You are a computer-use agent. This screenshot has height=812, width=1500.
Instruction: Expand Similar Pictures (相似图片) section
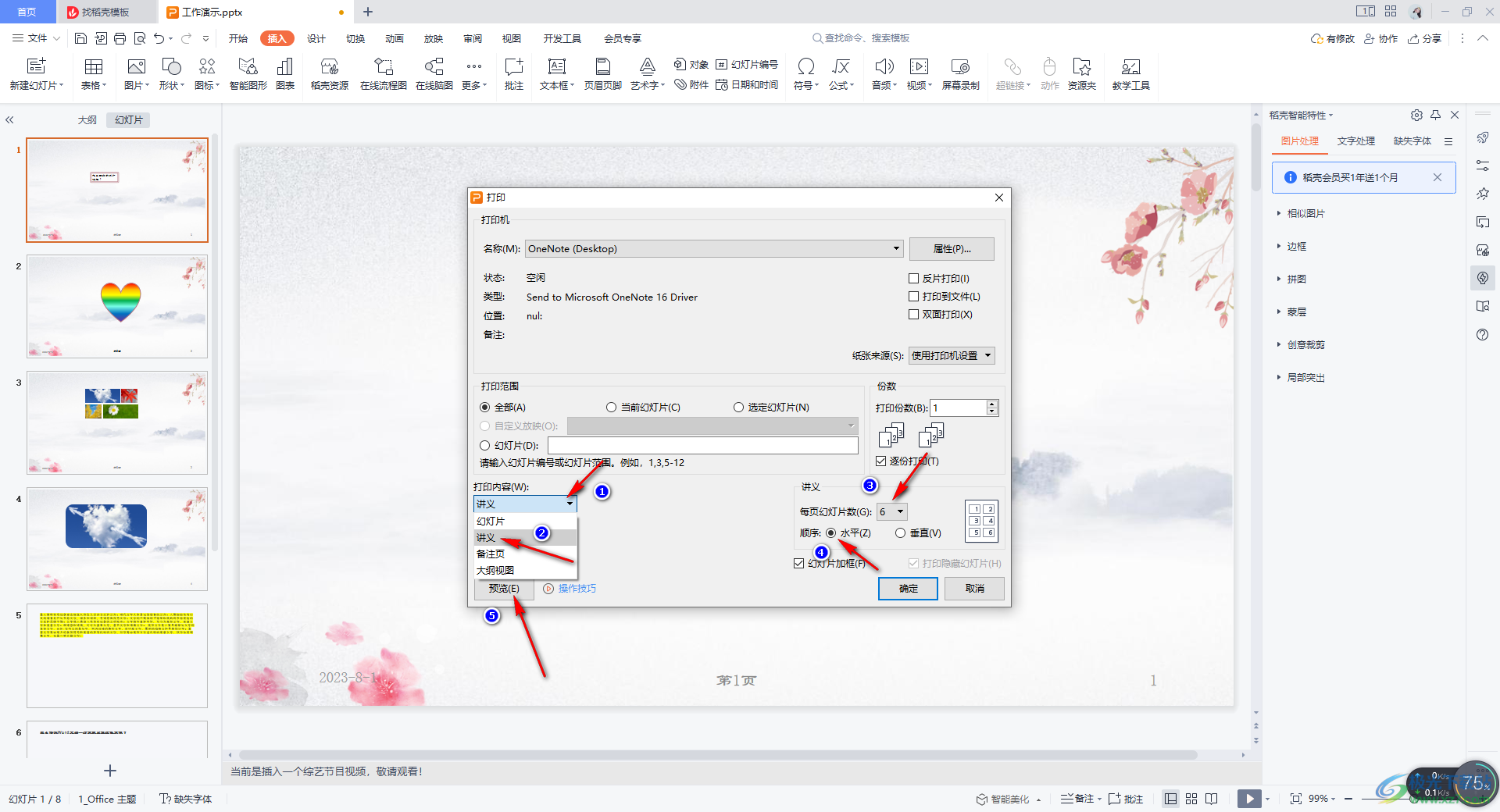click(x=1305, y=213)
